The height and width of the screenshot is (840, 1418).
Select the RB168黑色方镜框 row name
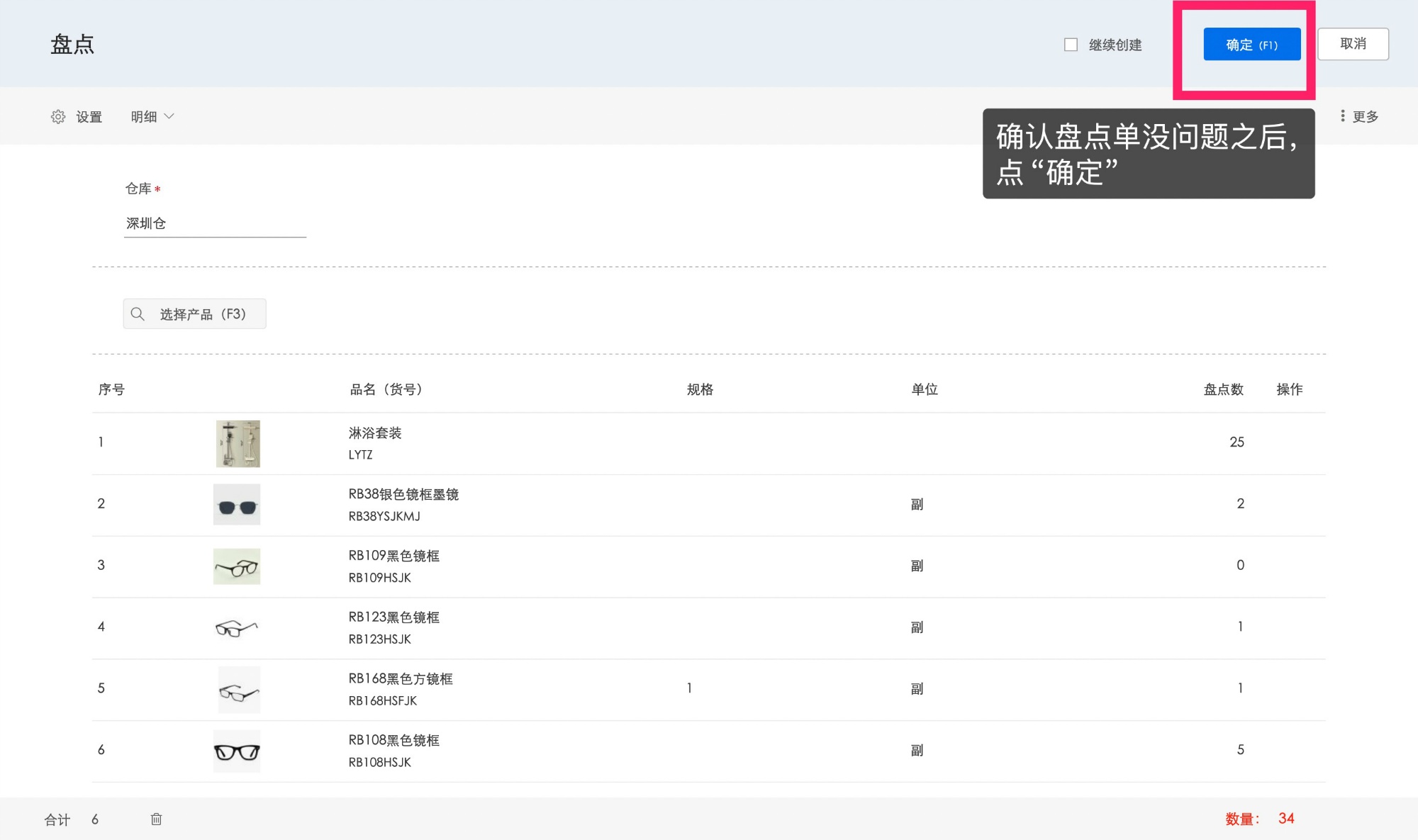coord(400,679)
